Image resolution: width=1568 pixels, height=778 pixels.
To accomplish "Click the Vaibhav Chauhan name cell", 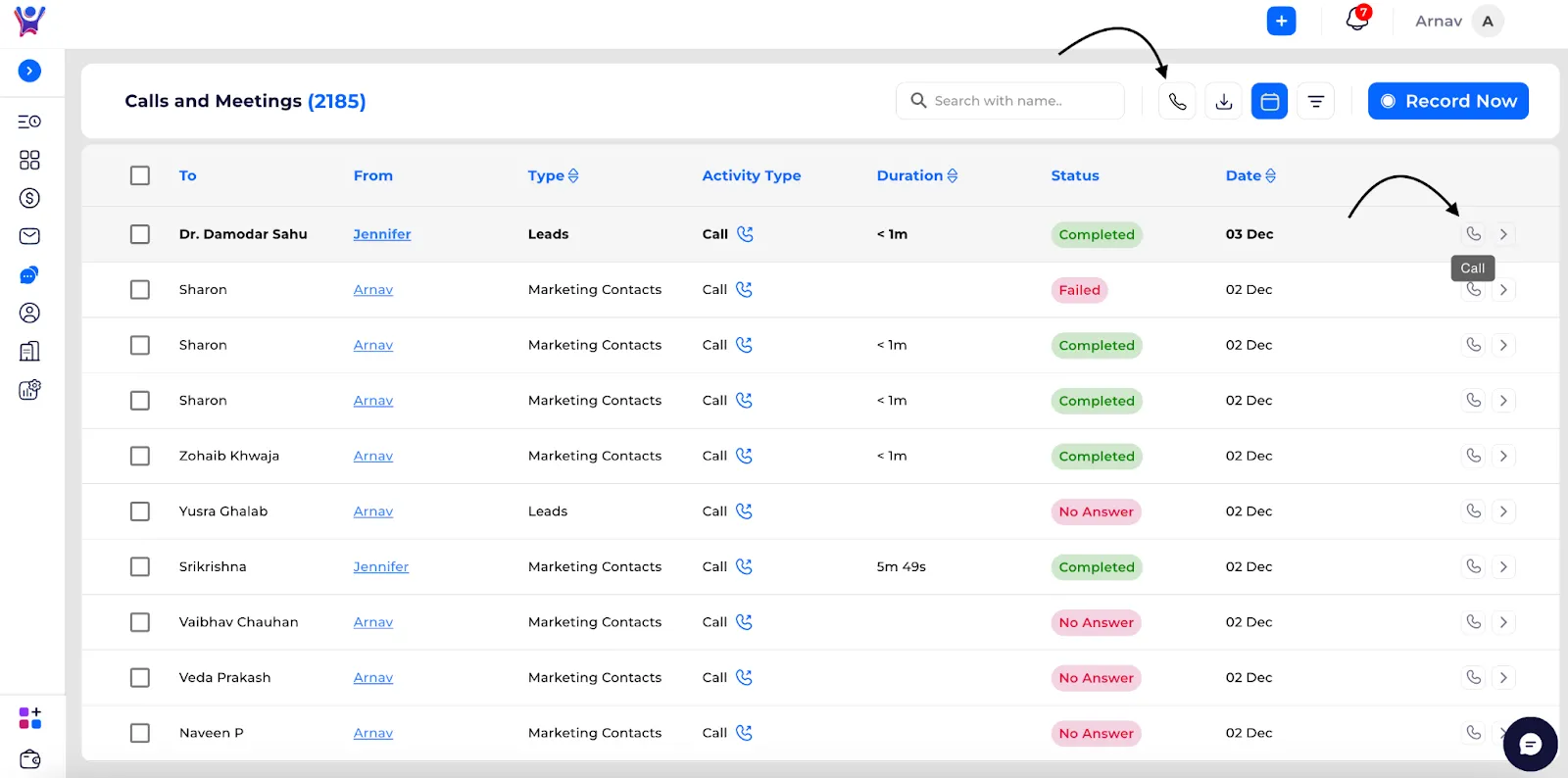I will [238, 622].
